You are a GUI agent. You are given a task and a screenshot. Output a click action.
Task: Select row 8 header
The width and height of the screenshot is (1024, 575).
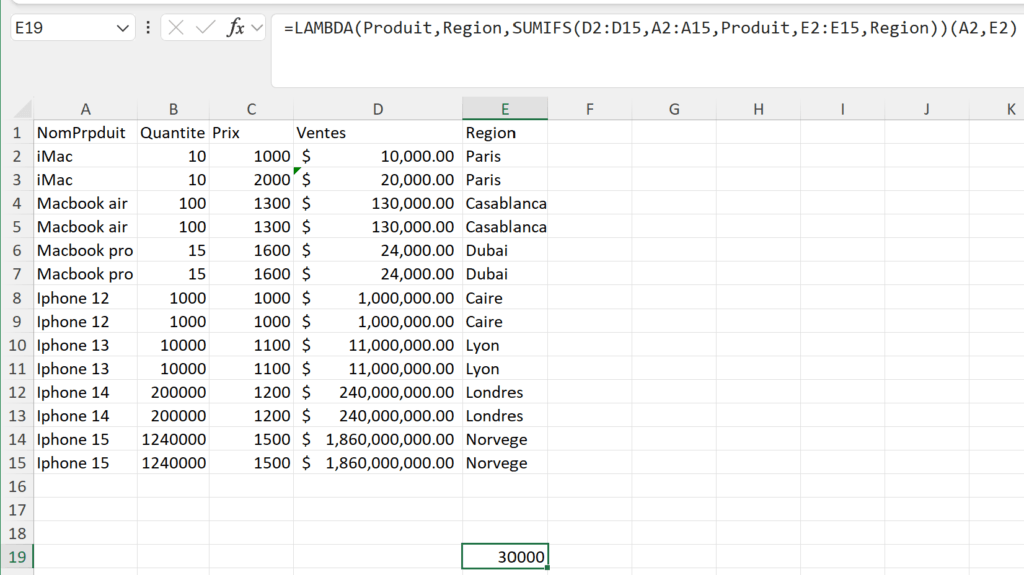[17, 298]
